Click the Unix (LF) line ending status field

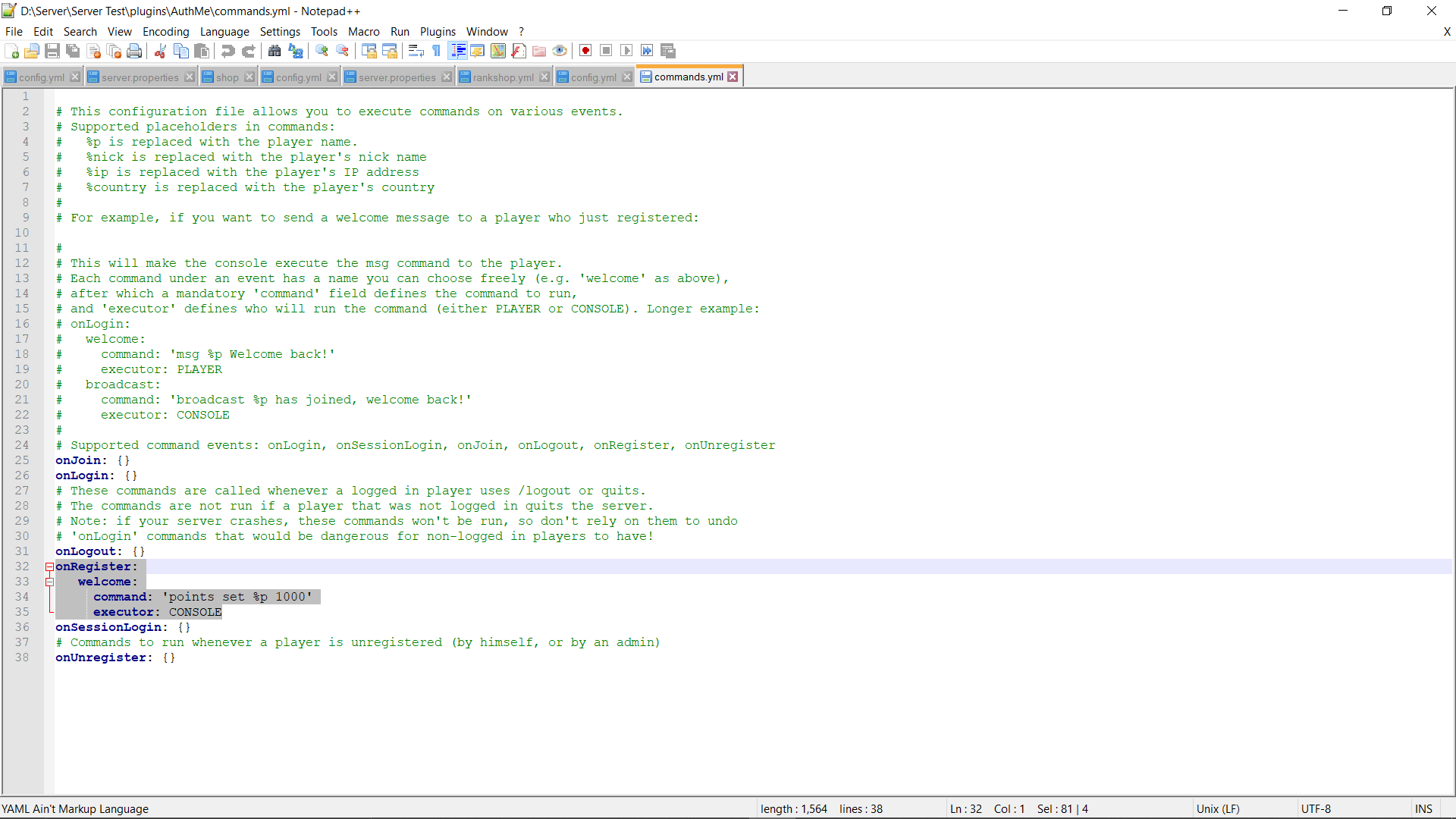(x=1218, y=808)
